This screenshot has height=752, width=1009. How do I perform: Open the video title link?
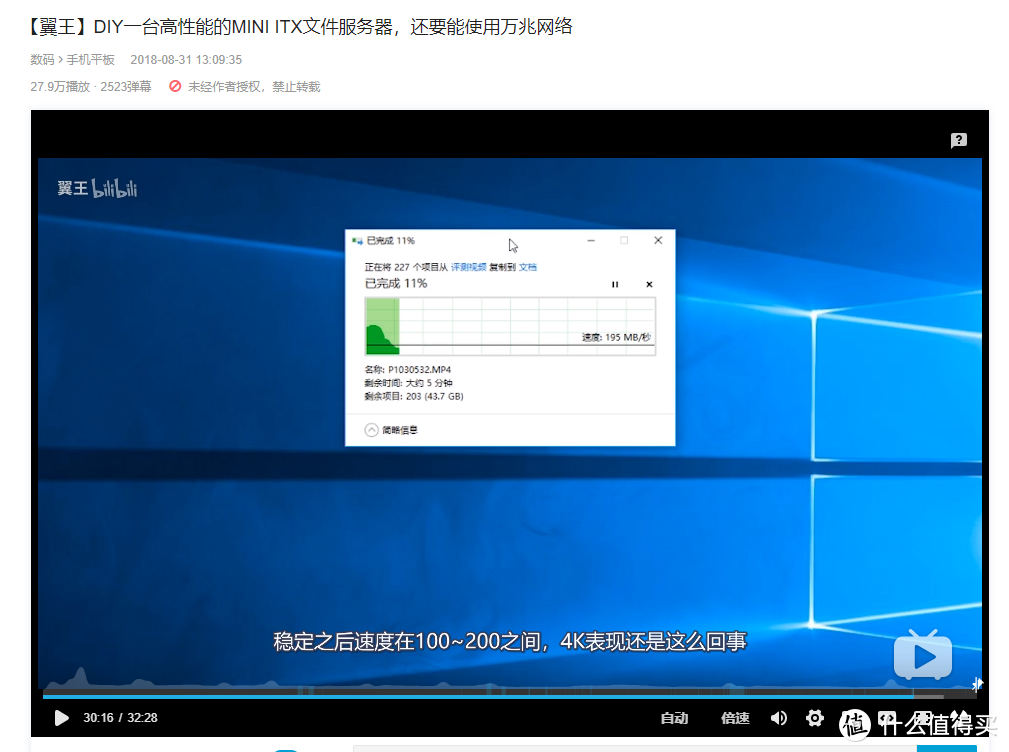tap(300, 26)
